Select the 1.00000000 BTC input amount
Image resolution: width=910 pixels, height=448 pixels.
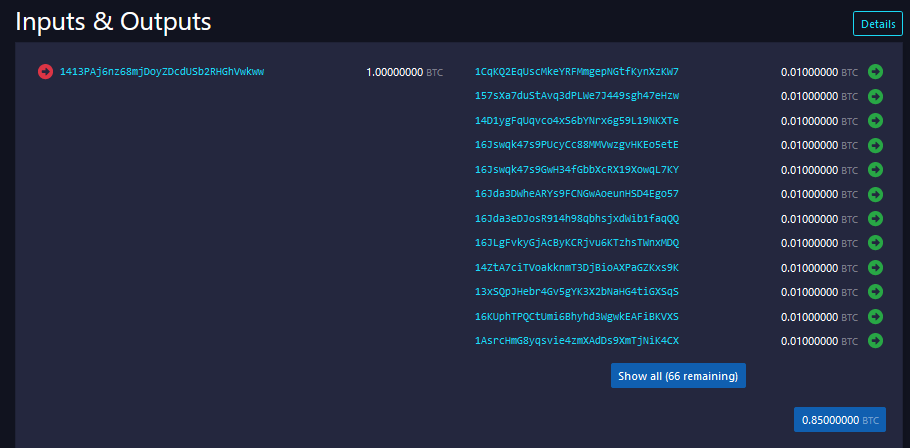[405, 73]
